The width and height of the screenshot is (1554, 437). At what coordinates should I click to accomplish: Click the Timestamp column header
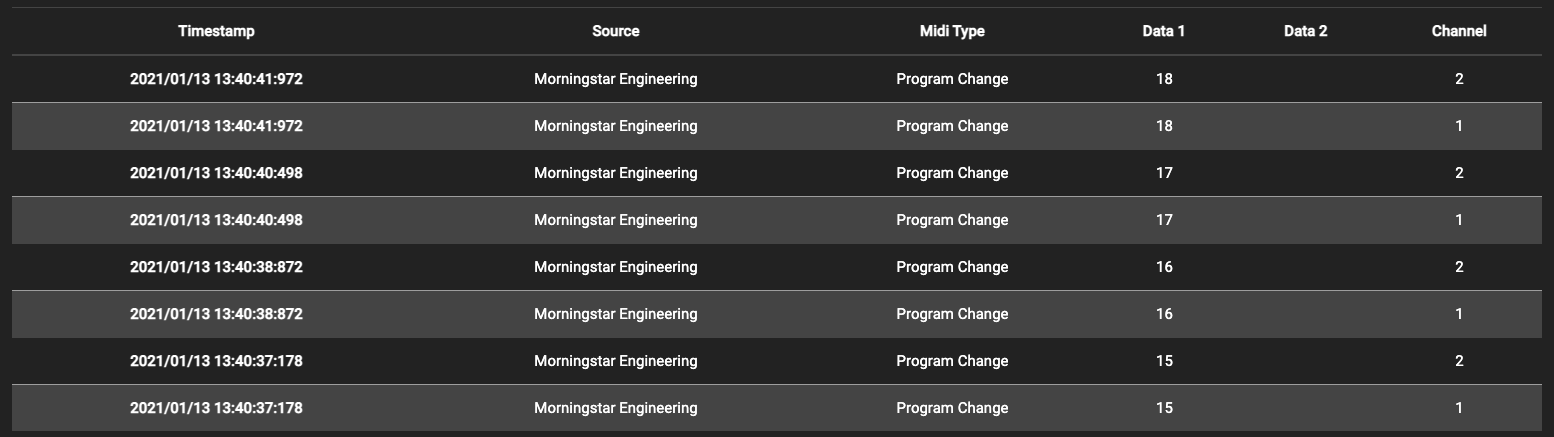point(216,31)
